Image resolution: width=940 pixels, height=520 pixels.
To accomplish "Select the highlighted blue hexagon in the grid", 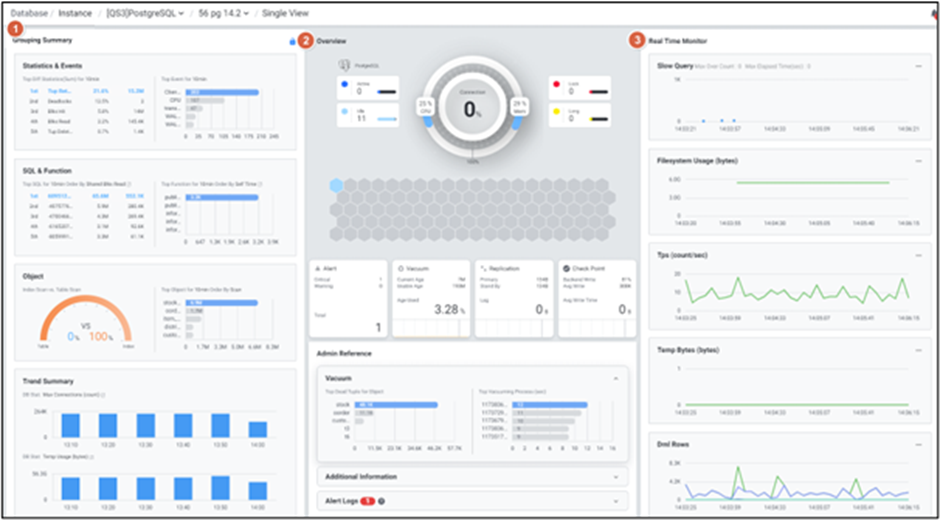I will pyautogui.click(x=336, y=185).
